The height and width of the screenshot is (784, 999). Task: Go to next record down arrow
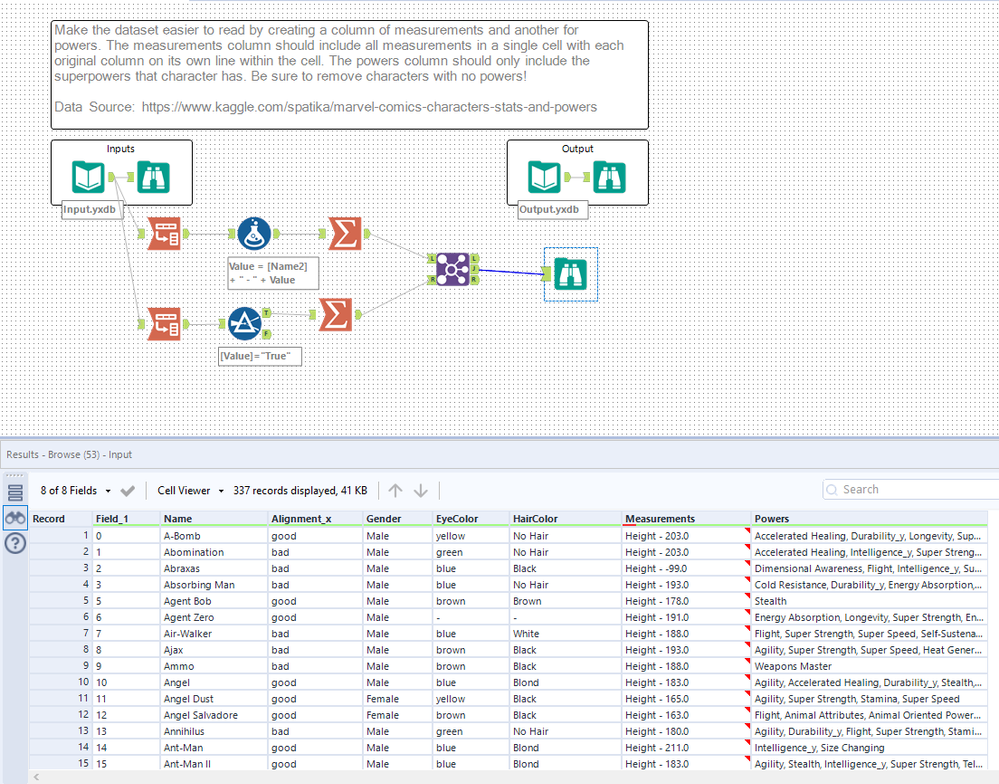click(x=420, y=490)
